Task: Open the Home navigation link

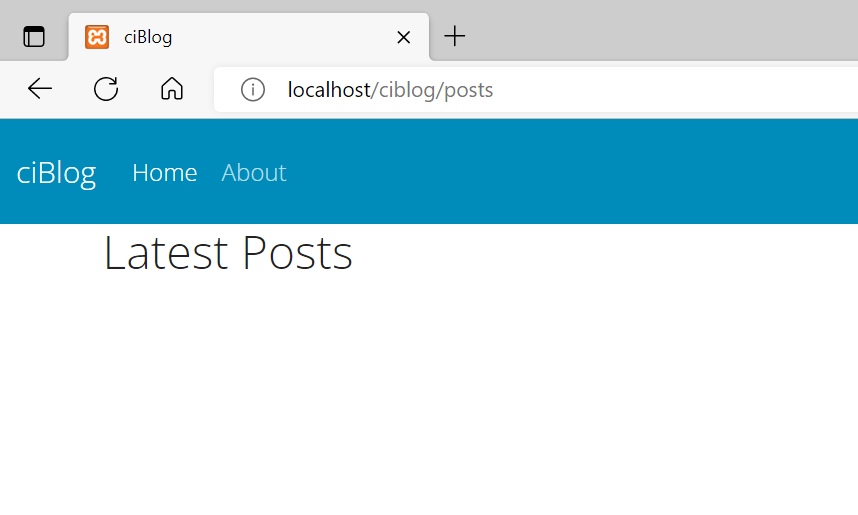Action: pos(165,173)
